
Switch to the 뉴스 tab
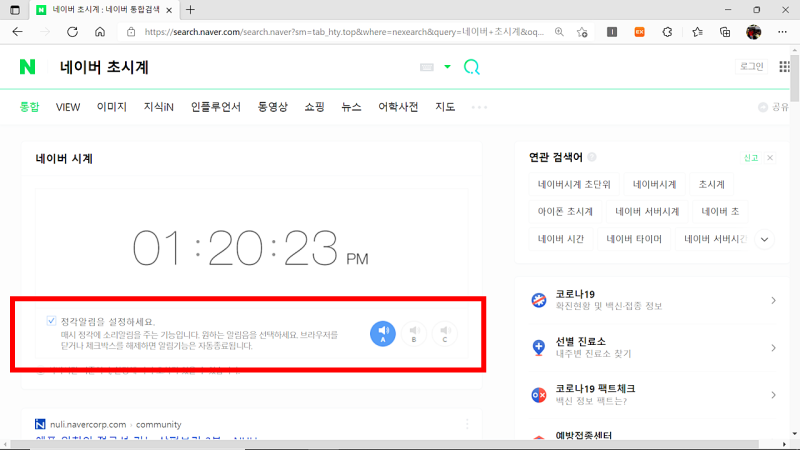coord(351,107)
